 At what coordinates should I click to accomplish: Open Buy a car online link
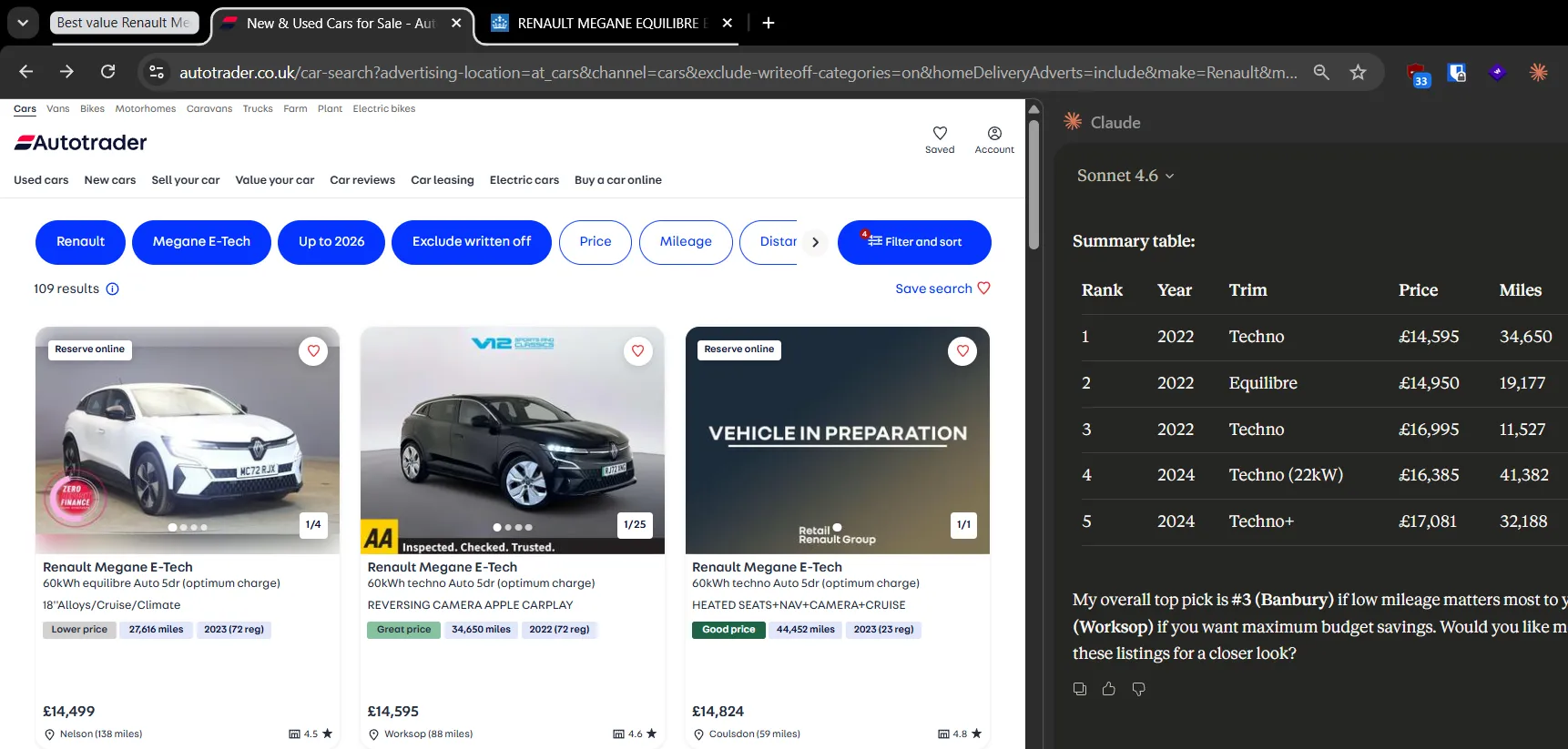coord(618,180)
